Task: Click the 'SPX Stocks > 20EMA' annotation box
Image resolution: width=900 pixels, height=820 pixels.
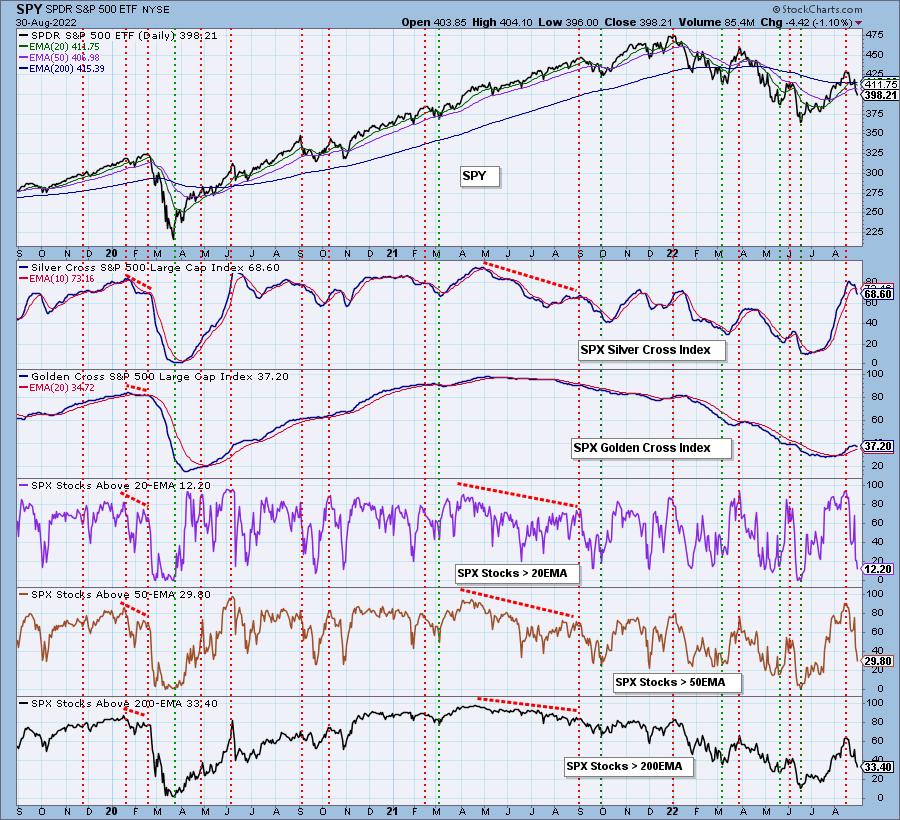Action: tap(517, 573)
